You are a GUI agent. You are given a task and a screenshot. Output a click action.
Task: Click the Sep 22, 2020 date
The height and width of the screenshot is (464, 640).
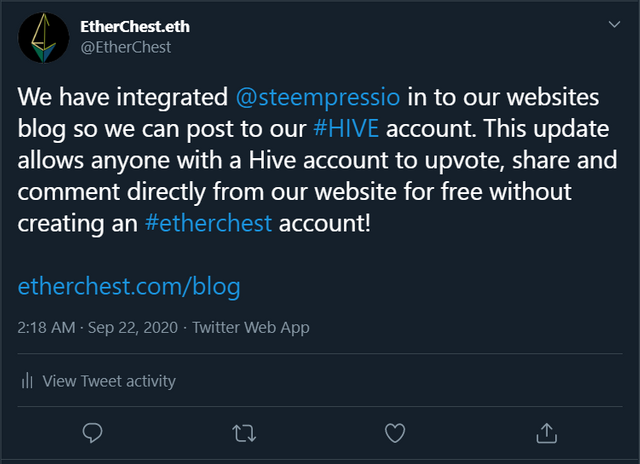(x=130, y=327)
